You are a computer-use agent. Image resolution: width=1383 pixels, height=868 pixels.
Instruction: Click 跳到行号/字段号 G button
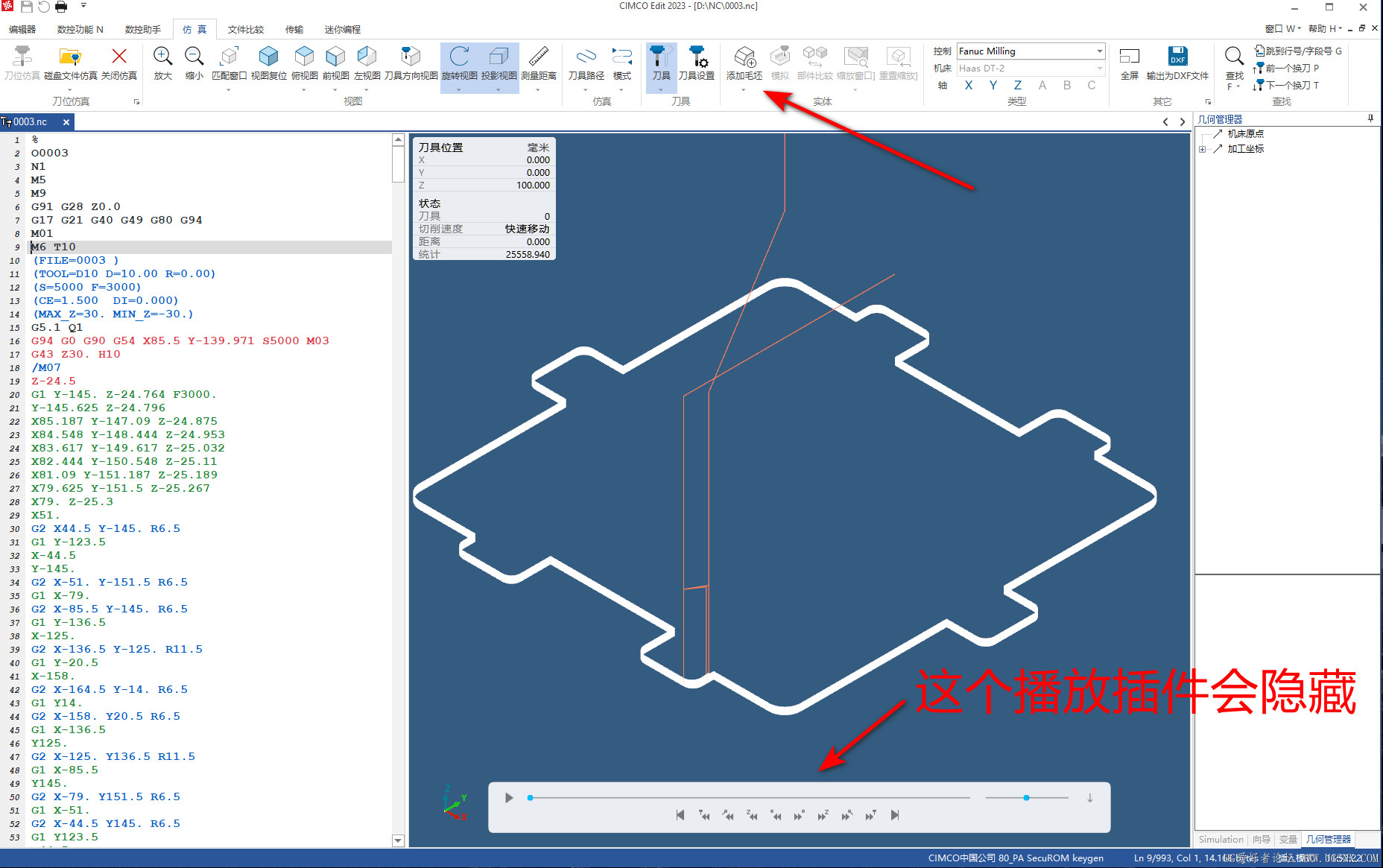[1298, 51]
